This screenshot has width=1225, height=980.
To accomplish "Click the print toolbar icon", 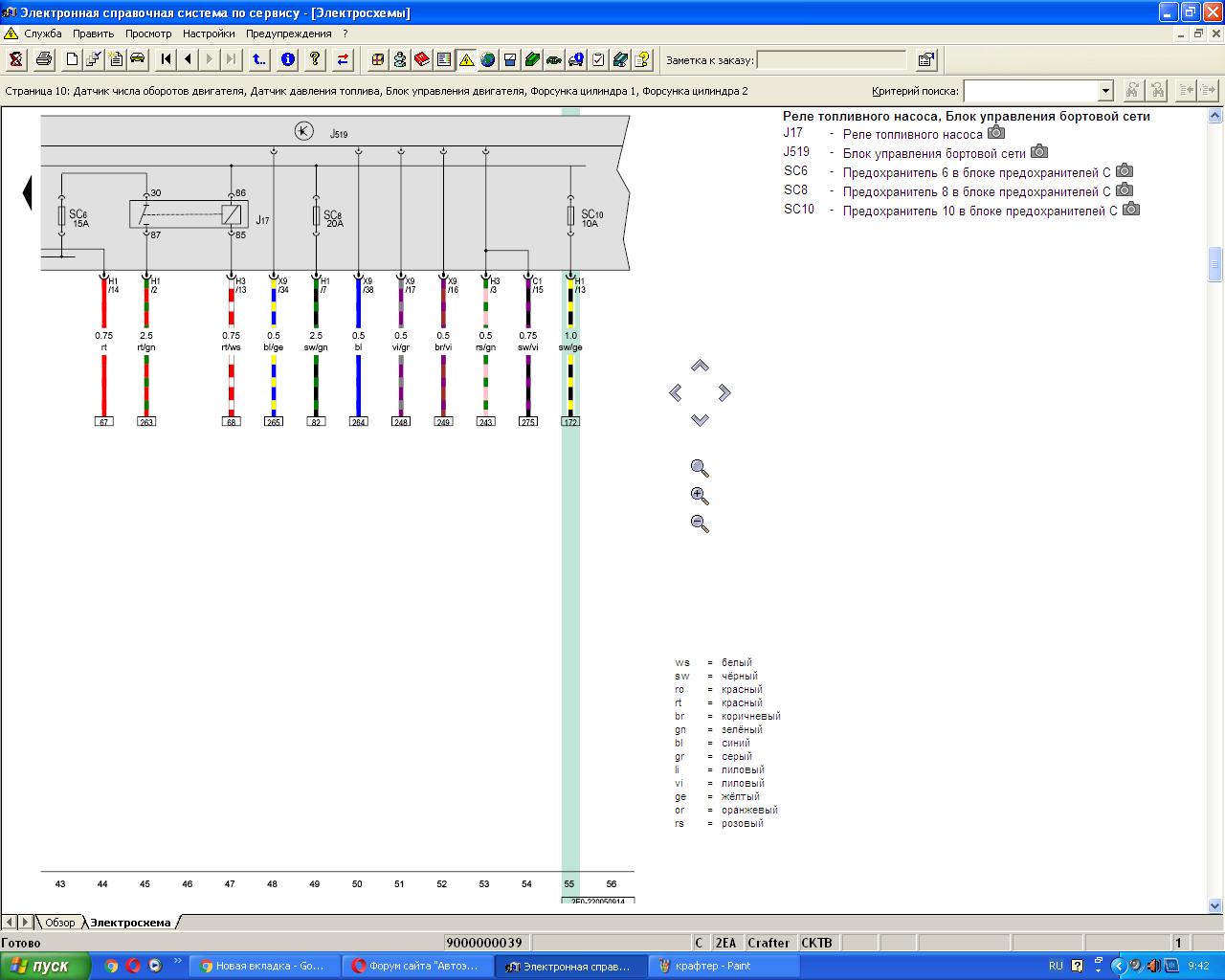I will click(x=44, y=59).
